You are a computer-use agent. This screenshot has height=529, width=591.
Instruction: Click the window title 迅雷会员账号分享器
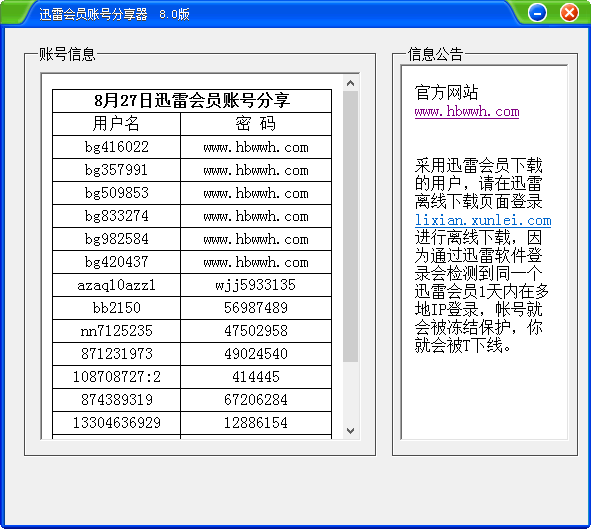pyautogui.click(x=93, y=14)
